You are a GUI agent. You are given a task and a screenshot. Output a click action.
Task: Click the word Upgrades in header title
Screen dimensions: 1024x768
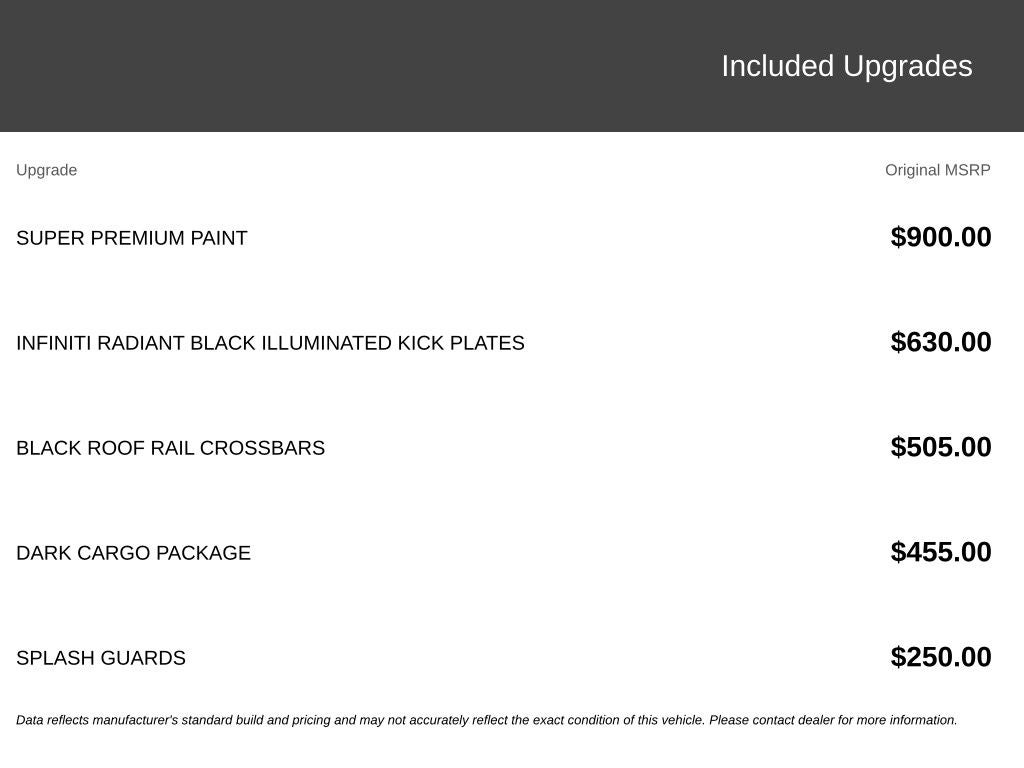(x=908, y=67)
